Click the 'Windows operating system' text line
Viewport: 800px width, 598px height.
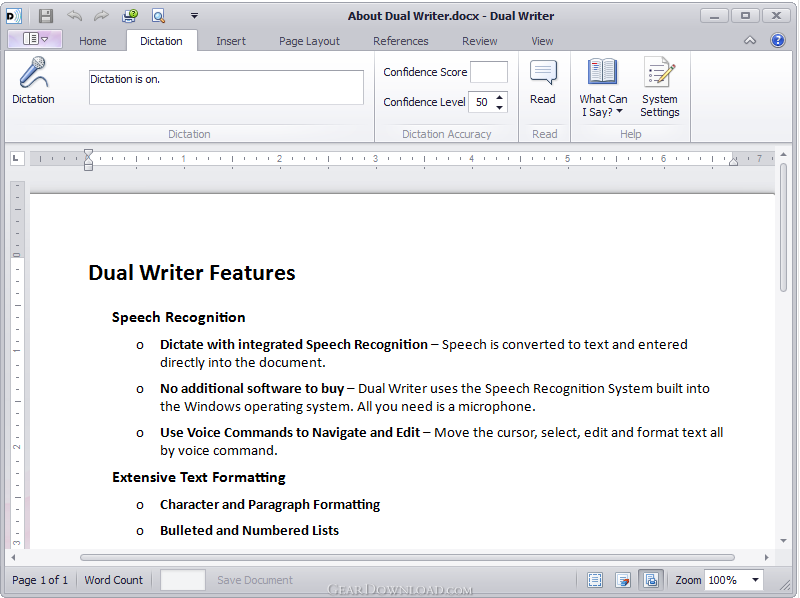pyautogui.click(x=348, y=407)
